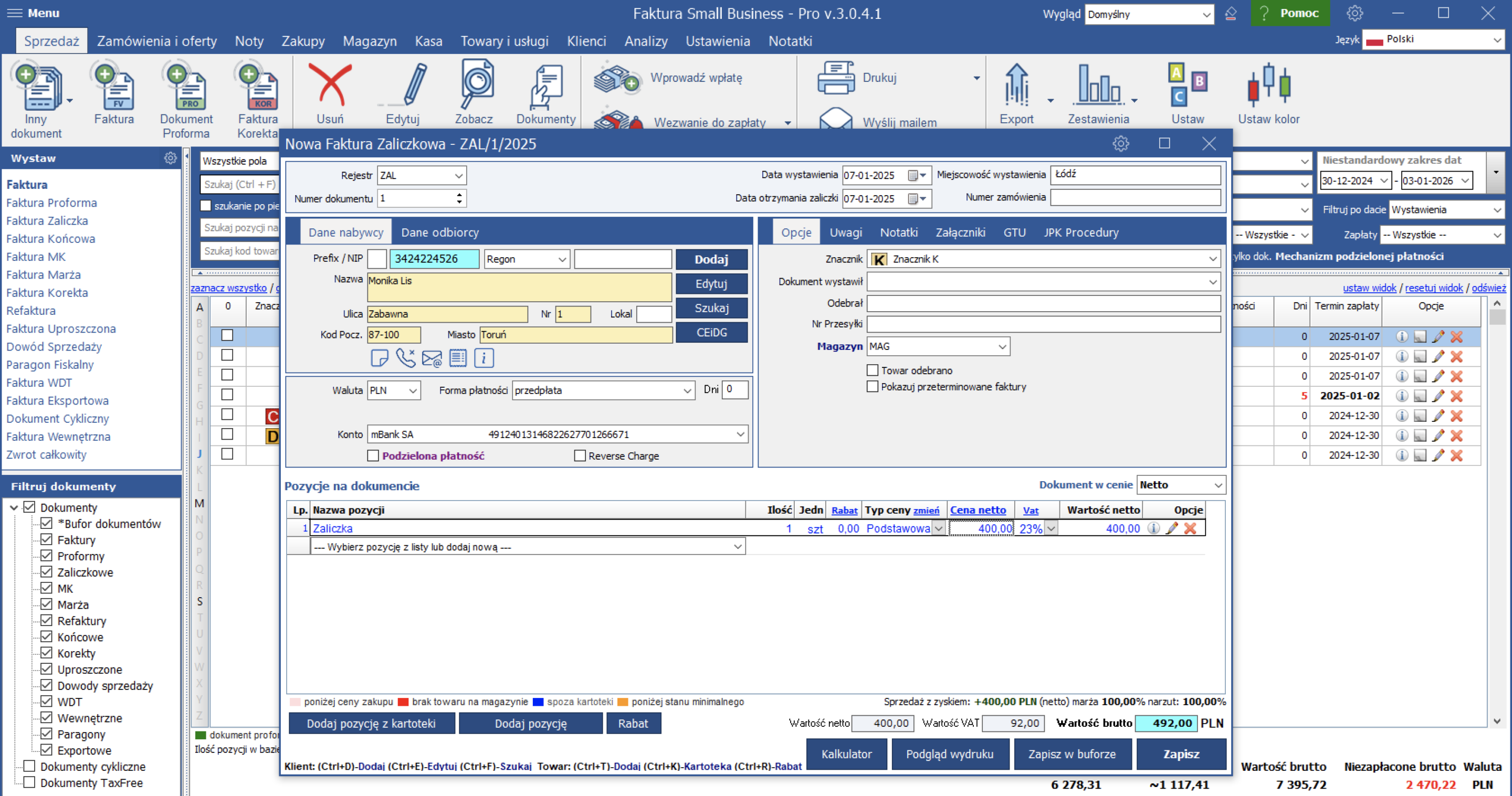The width and height of the screenshot is (1512, 796).
Task: Click the info icon under buyer address
Action: tap(484, 358)
